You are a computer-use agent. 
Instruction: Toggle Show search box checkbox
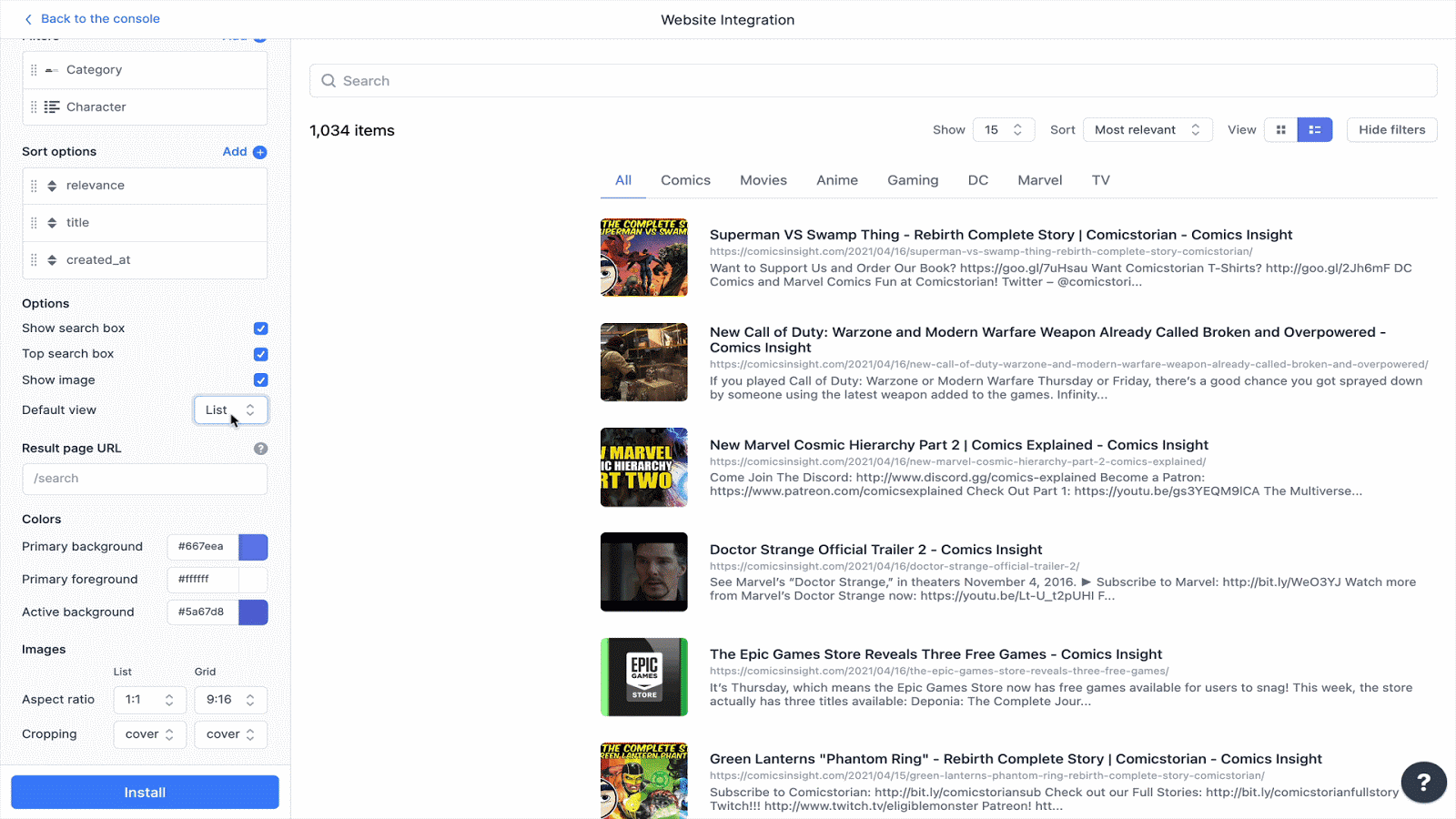261,329
